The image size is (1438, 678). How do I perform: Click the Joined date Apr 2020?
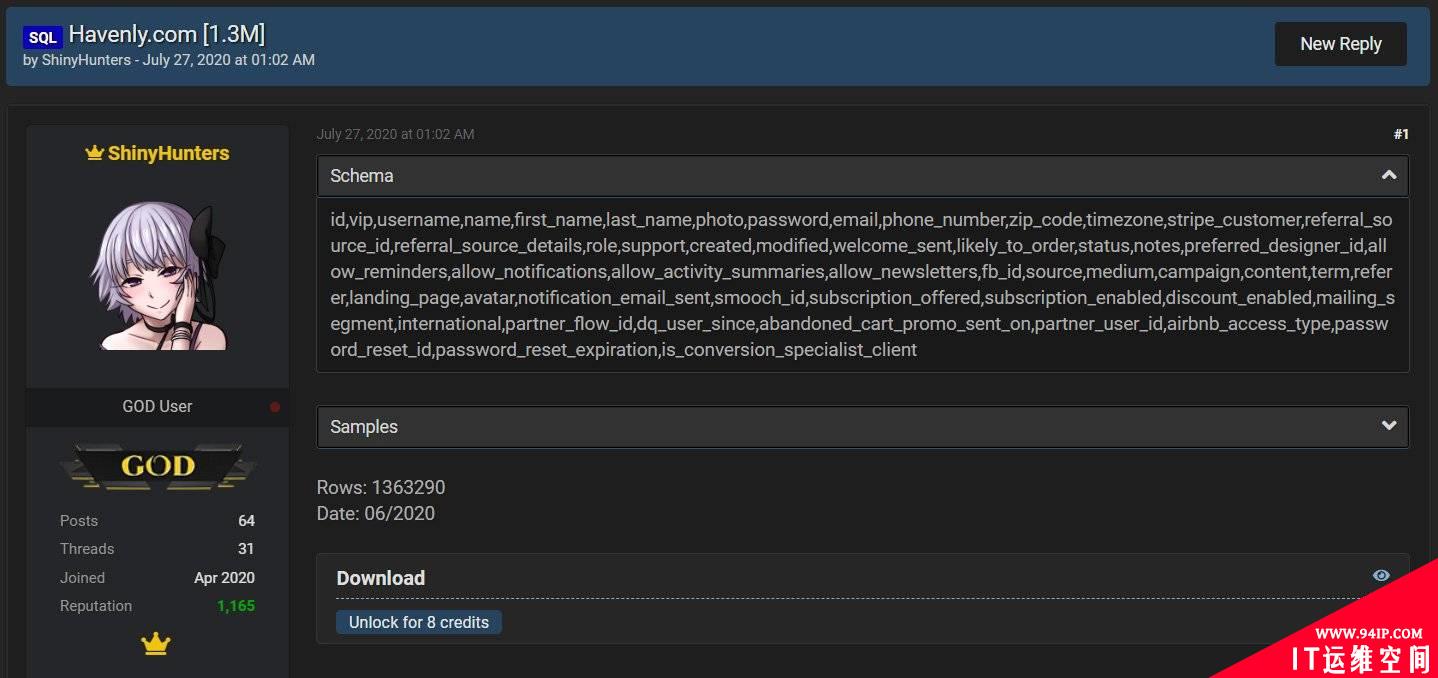point(224,578)
